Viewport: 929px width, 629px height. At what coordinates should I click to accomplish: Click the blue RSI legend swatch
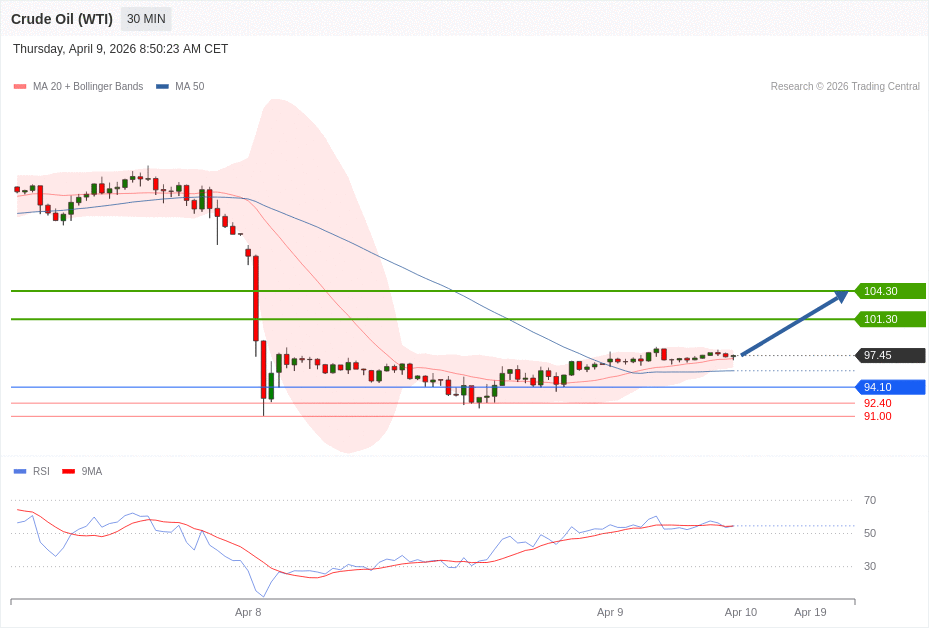[x=20, y=471]
